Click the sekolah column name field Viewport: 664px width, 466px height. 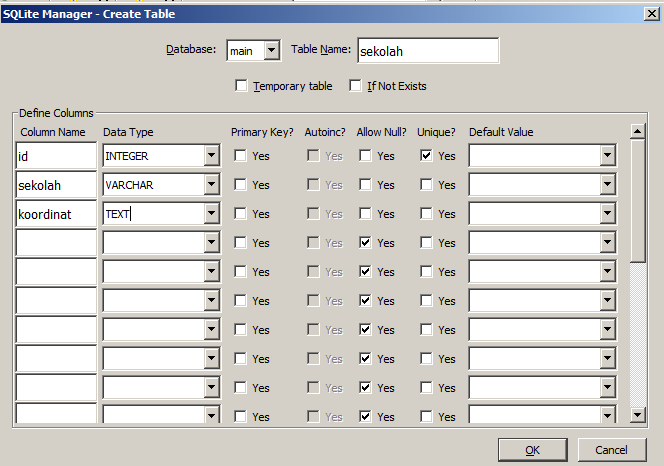tap(56, 185)
